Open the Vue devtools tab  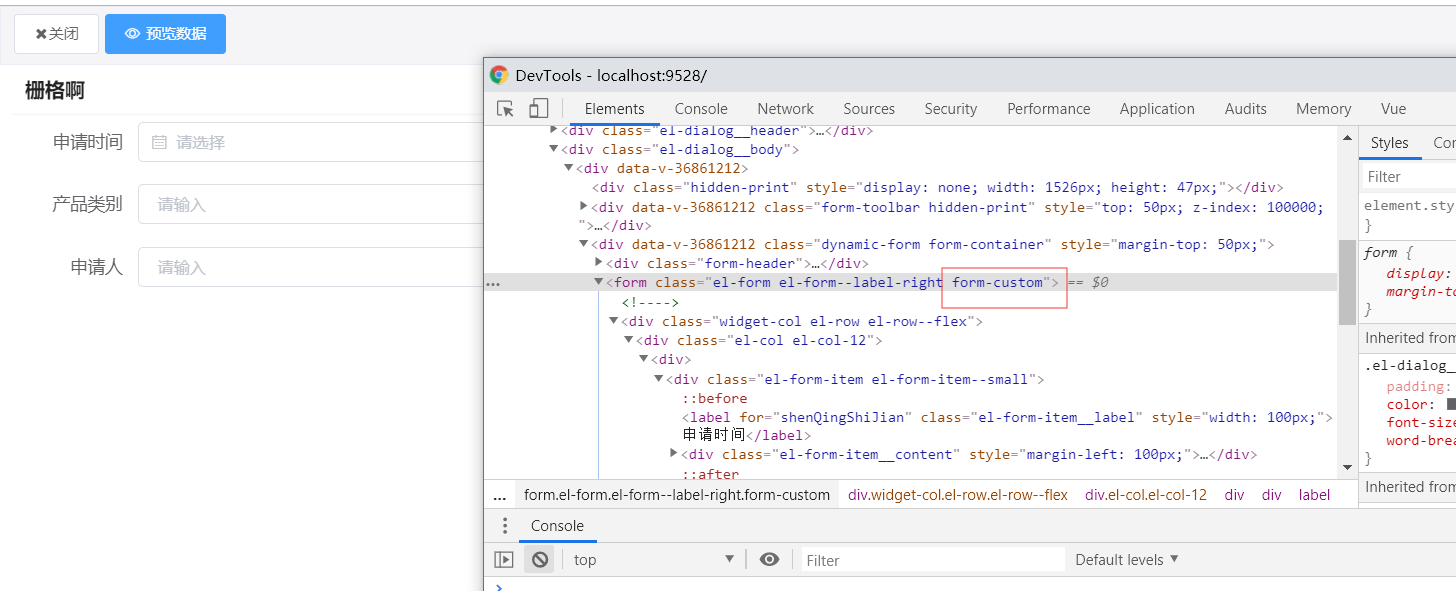click(x=1393, y=109)
